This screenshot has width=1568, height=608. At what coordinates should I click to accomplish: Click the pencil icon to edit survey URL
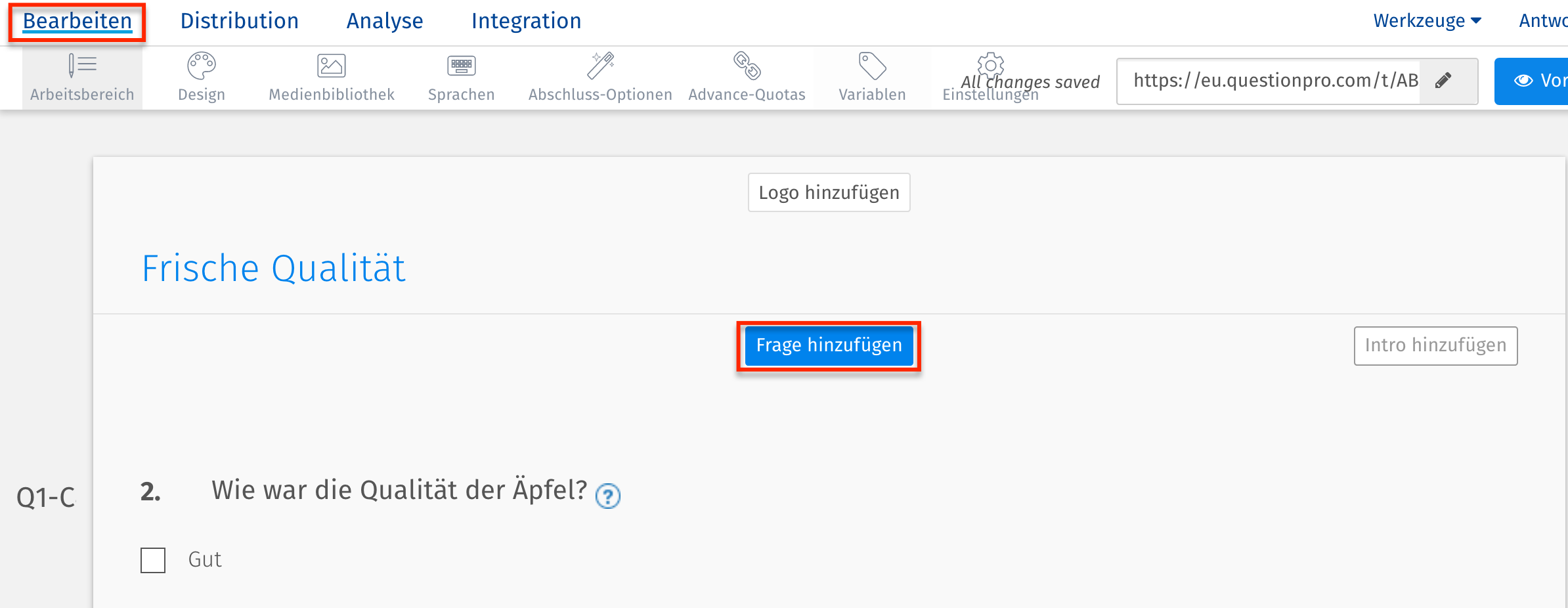tap(1442, 81)
